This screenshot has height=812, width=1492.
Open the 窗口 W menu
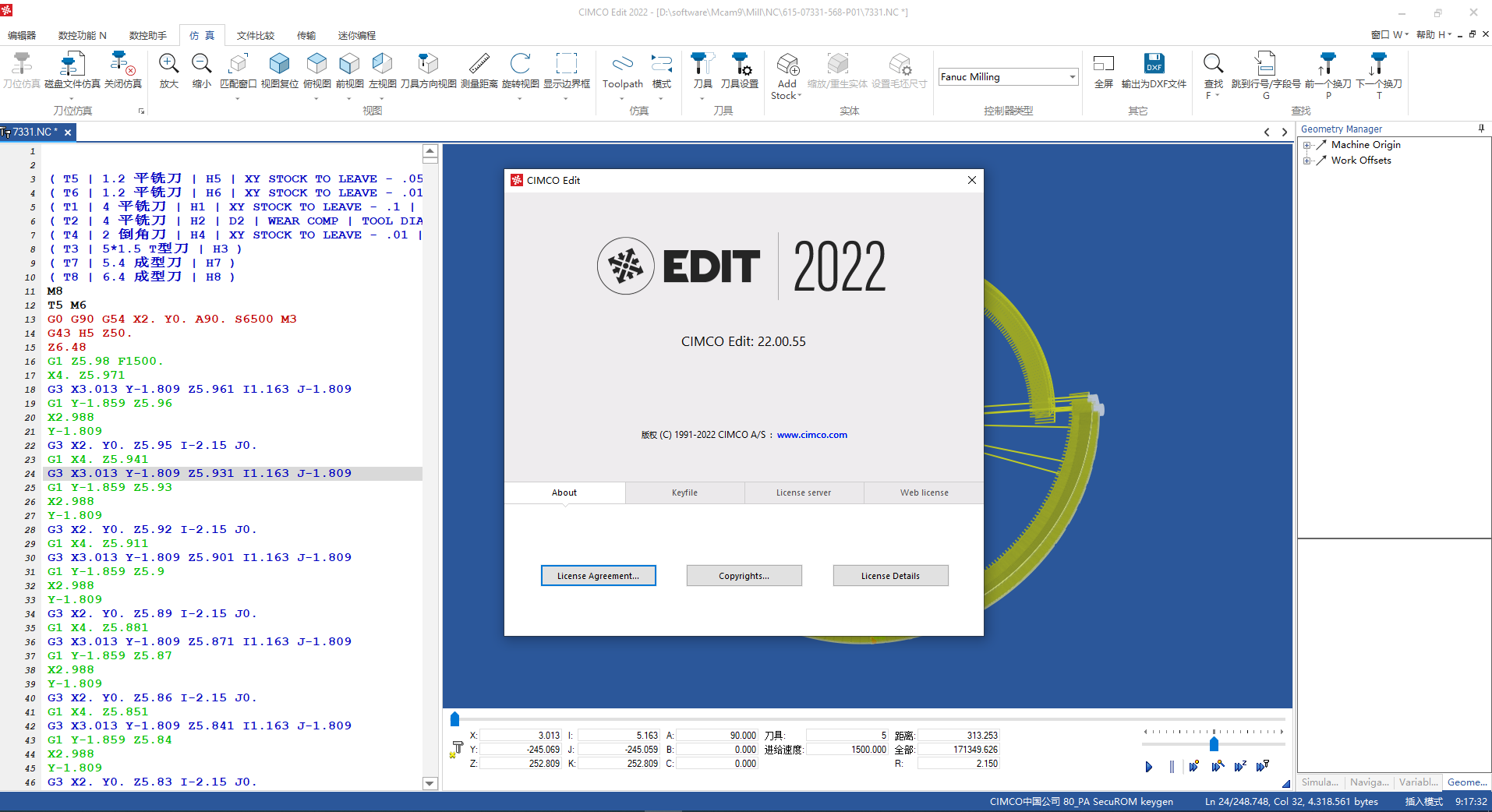[x=1390, y=35]
